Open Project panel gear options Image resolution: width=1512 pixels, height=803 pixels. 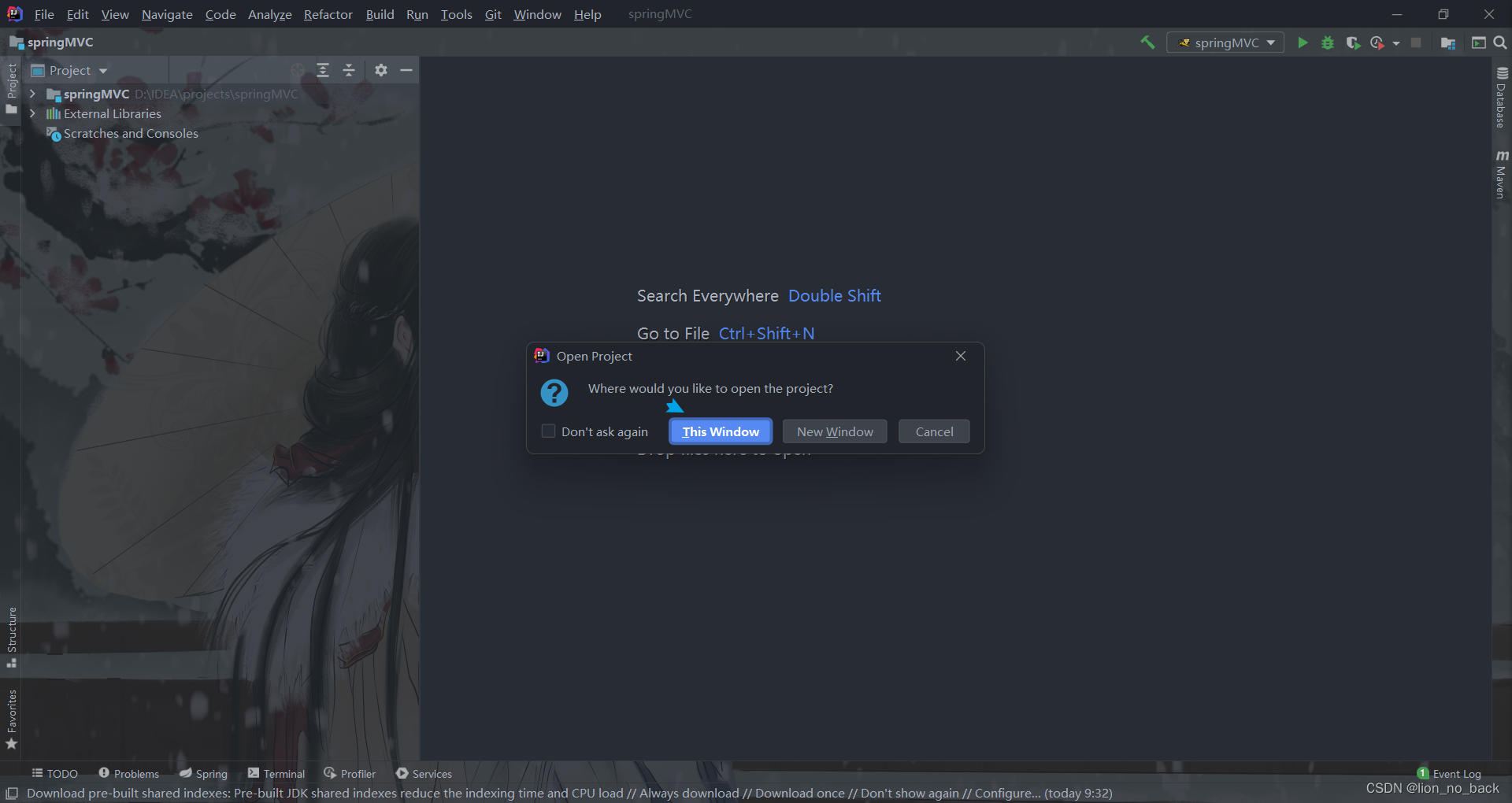click(x=381, y=70)
